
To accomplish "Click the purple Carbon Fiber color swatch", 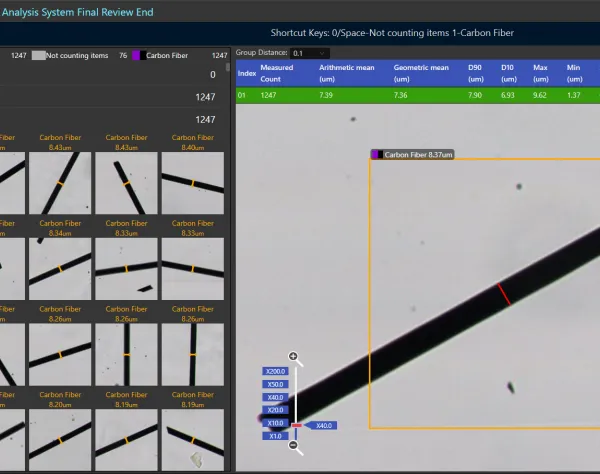I will coord(136,55).
